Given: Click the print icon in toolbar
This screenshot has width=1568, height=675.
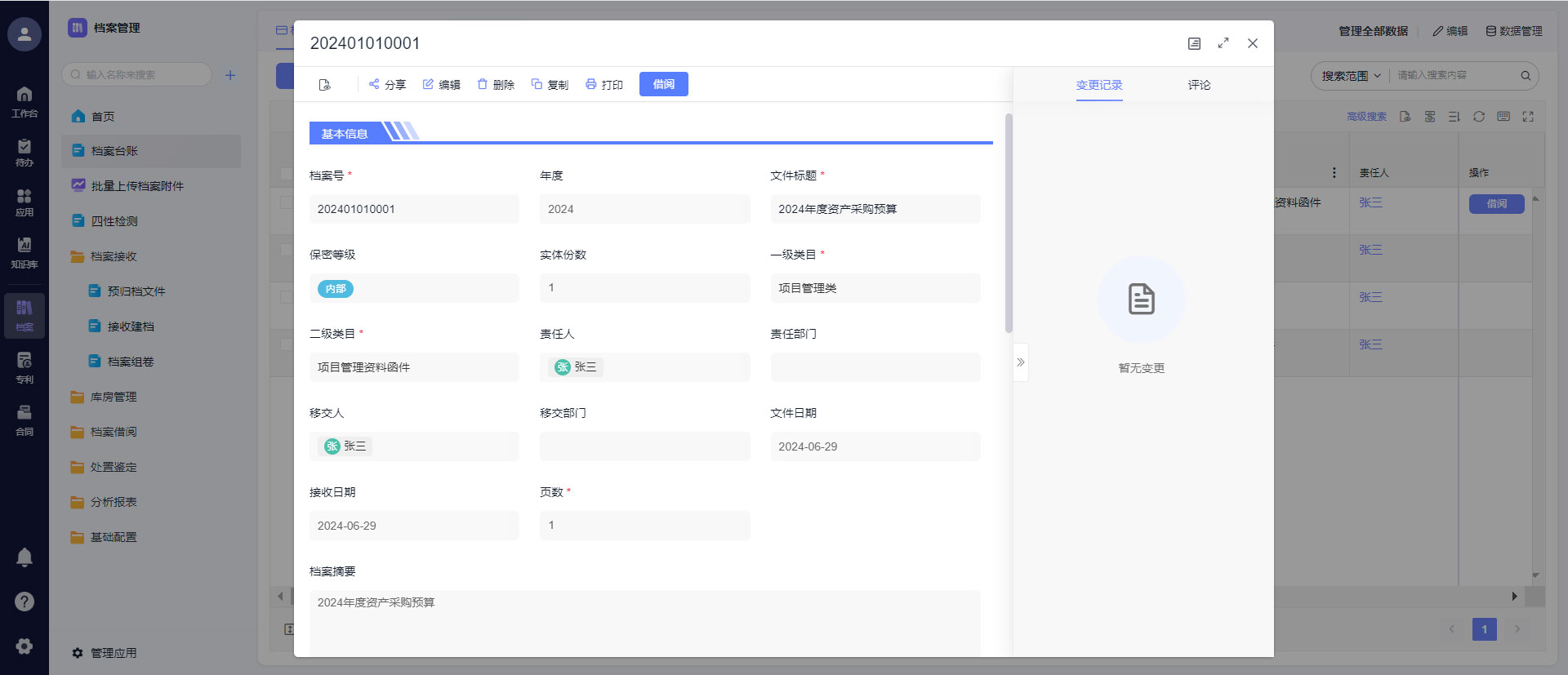Looking at the screenshot, I should coord(591,84).
